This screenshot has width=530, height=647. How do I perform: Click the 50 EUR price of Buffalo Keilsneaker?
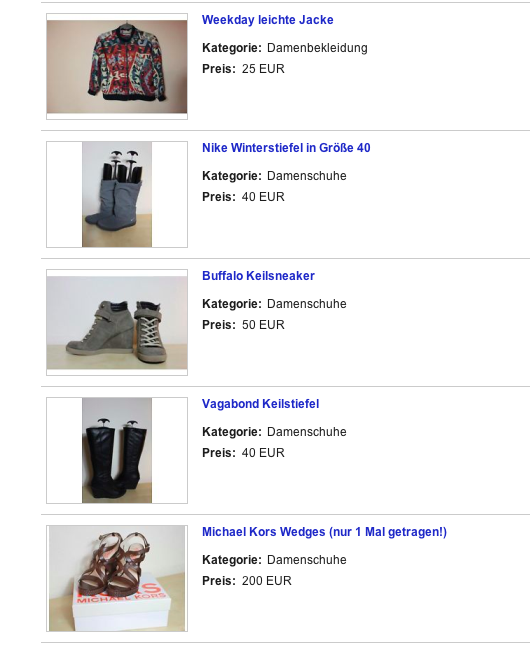coord(263,325)
